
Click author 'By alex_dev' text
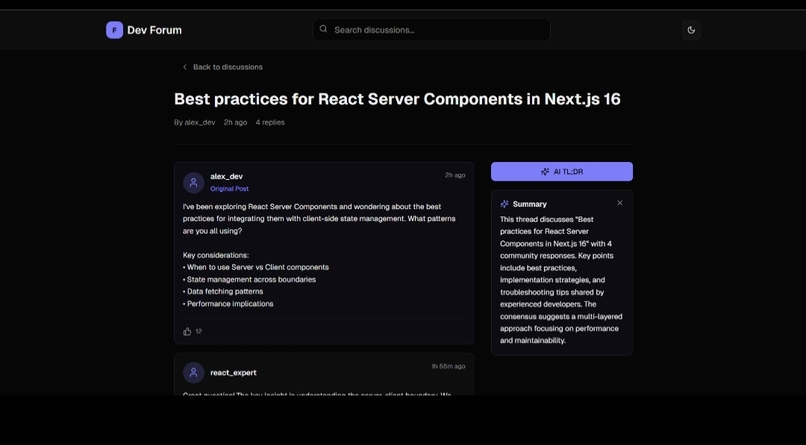coord(194,122)
